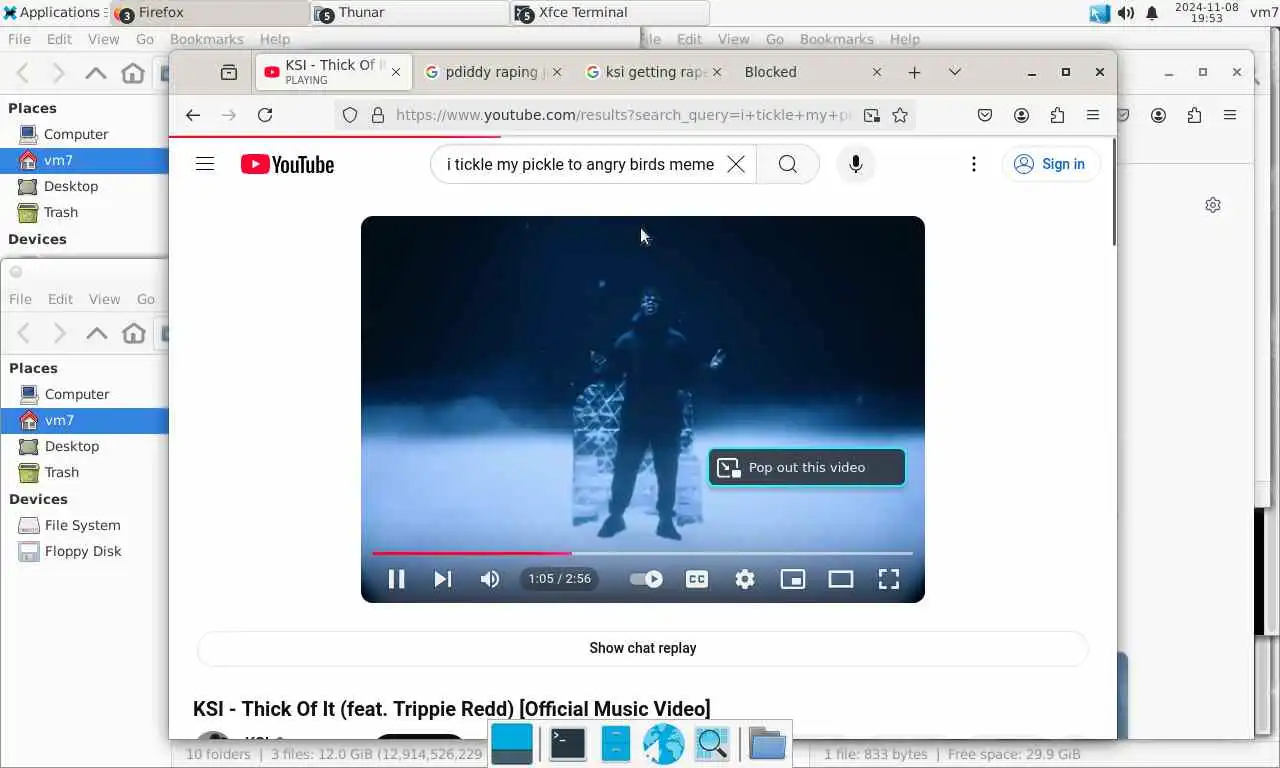Image resolution: width=1280 pixels, height=768 pixels.
Task: Bookmark this page with the star
Action: (x=900, y=115)
